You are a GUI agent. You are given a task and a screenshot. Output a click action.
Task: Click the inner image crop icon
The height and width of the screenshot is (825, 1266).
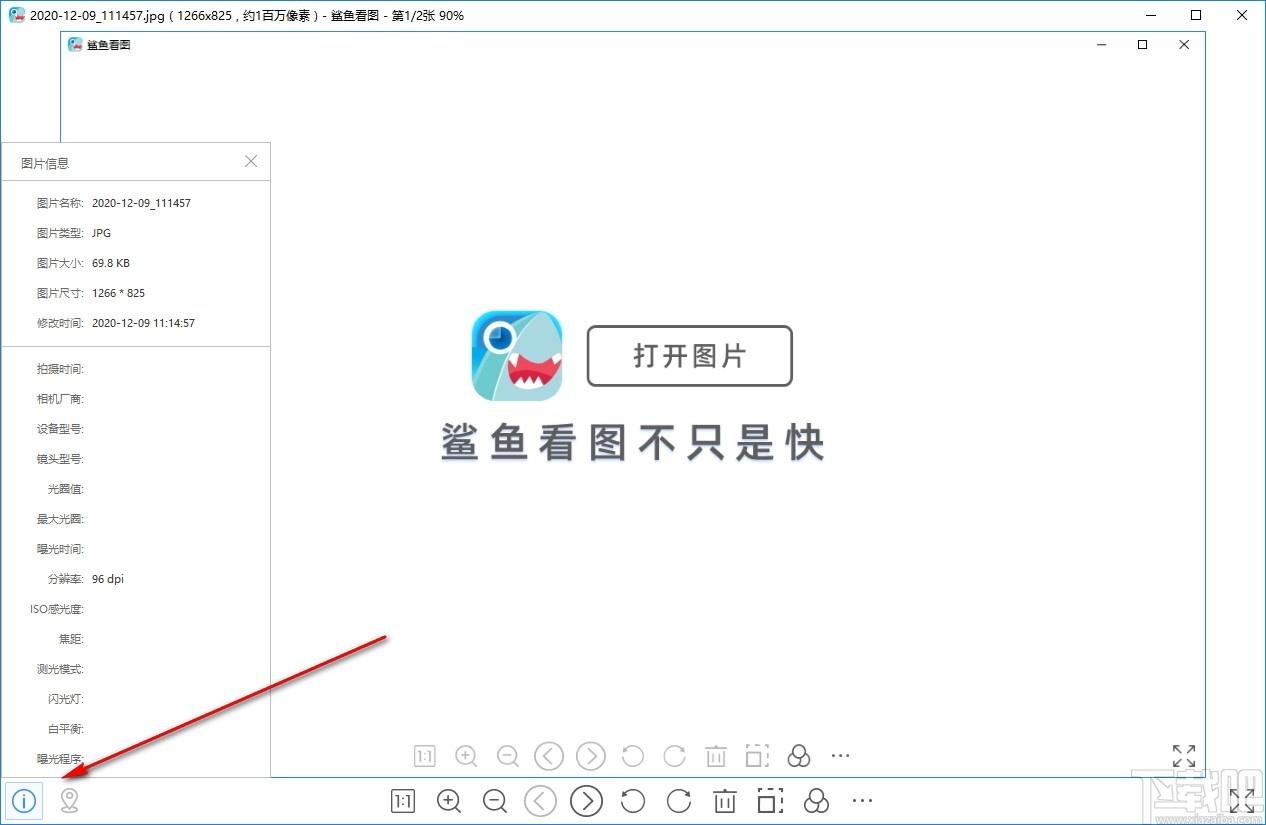[757, 757]
